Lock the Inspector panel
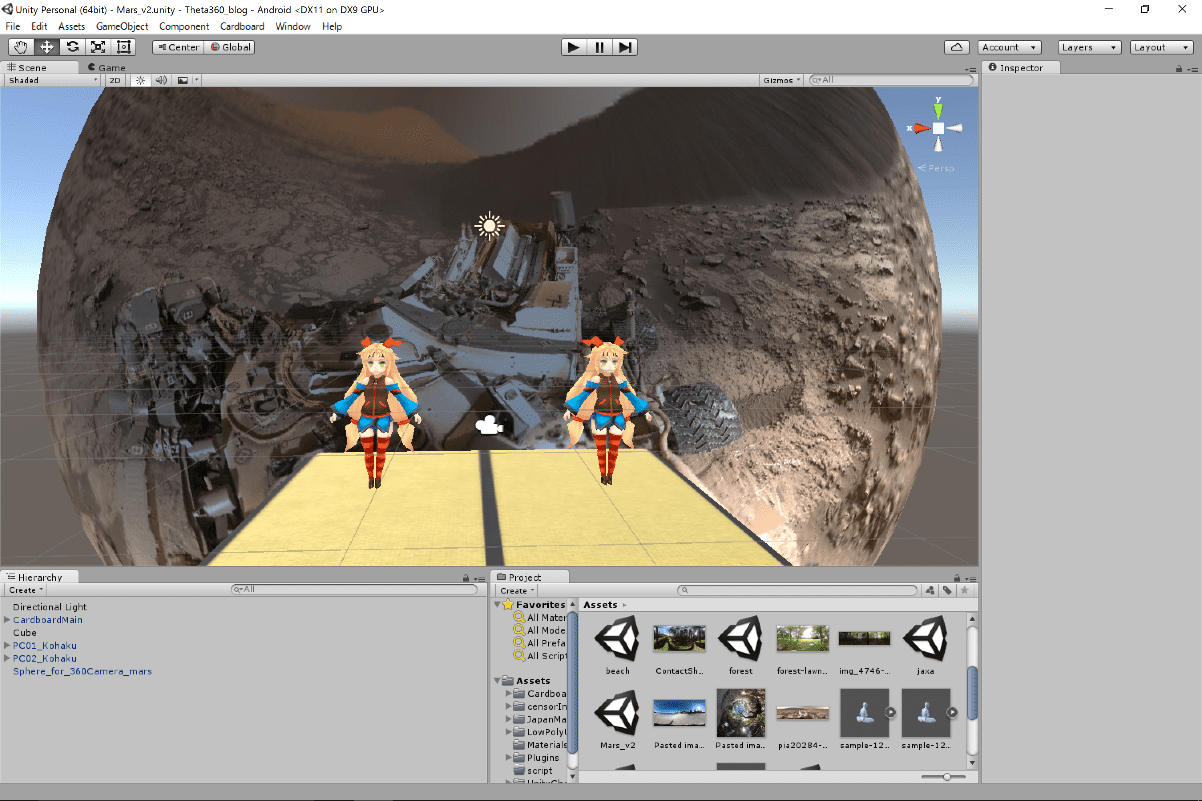 click(1179, 69)
